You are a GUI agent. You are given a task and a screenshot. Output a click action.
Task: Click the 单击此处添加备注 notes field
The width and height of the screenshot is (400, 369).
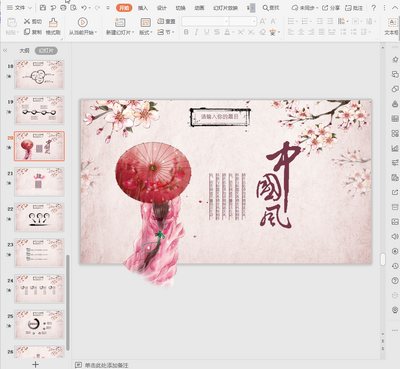pyautogui.click(x=106, y=365)
